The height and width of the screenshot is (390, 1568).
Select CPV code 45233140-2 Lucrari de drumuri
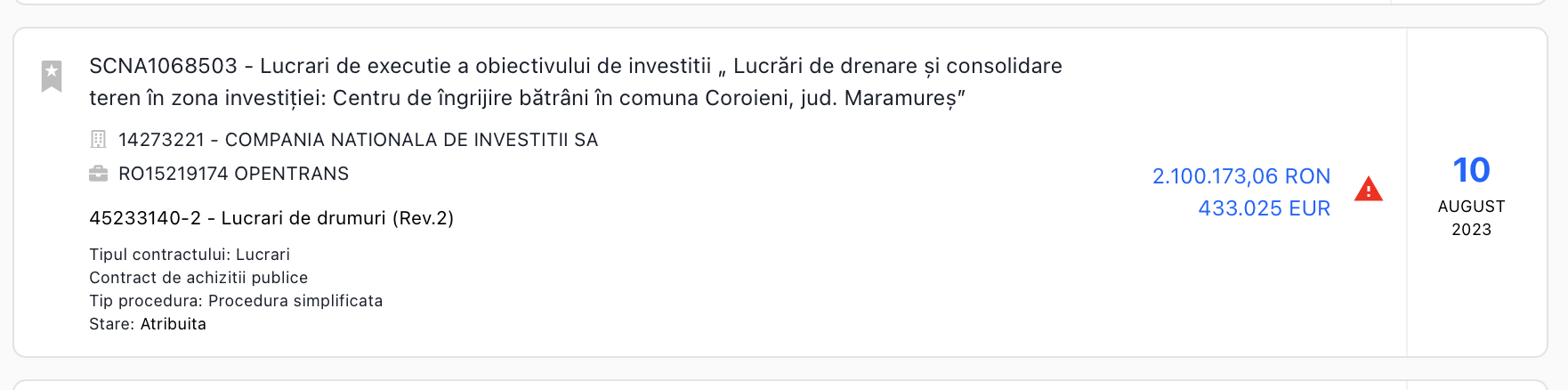coord(271,218)
